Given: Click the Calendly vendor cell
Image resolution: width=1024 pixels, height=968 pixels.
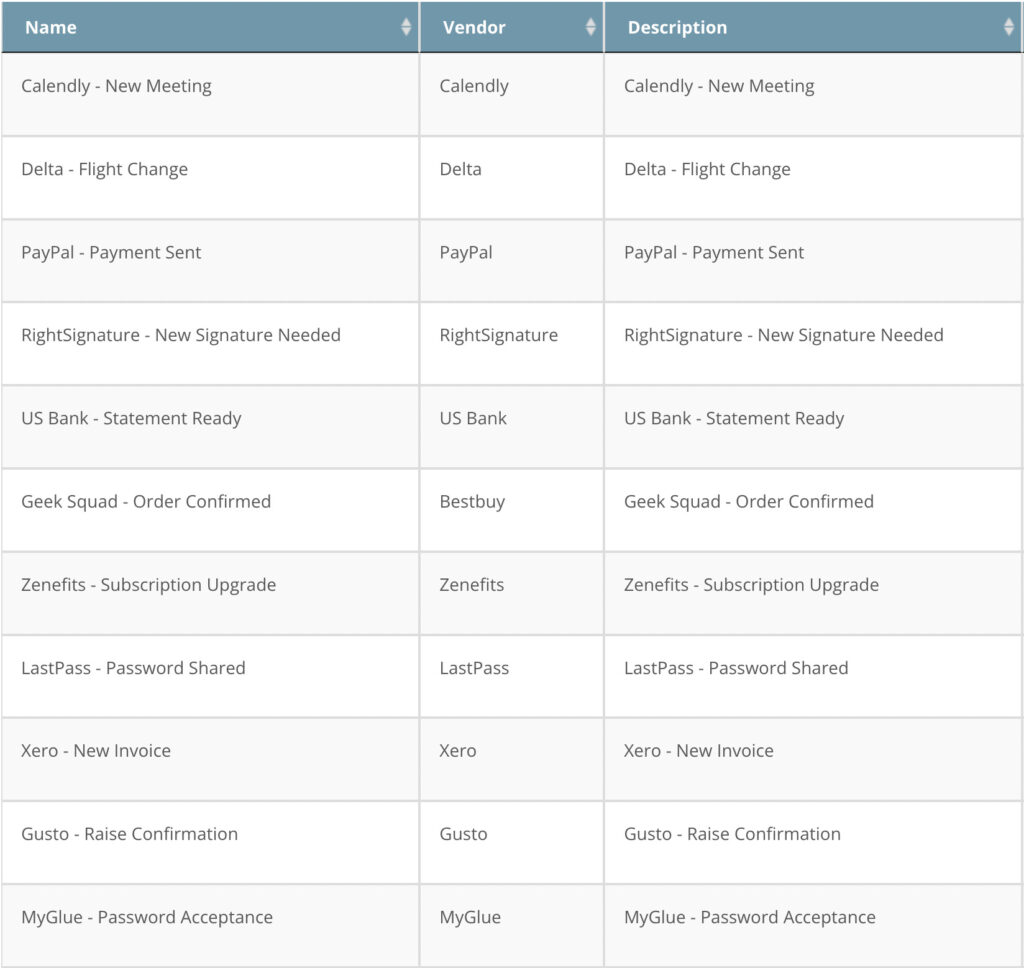Looking at the screenshot, I should click(x=474, y=86).
